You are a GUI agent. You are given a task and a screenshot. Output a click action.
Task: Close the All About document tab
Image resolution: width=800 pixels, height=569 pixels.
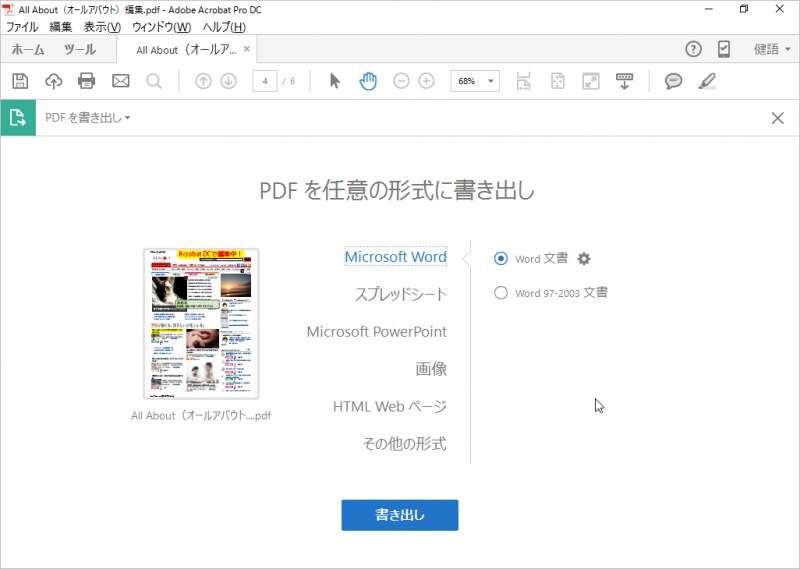click(247, 49)
